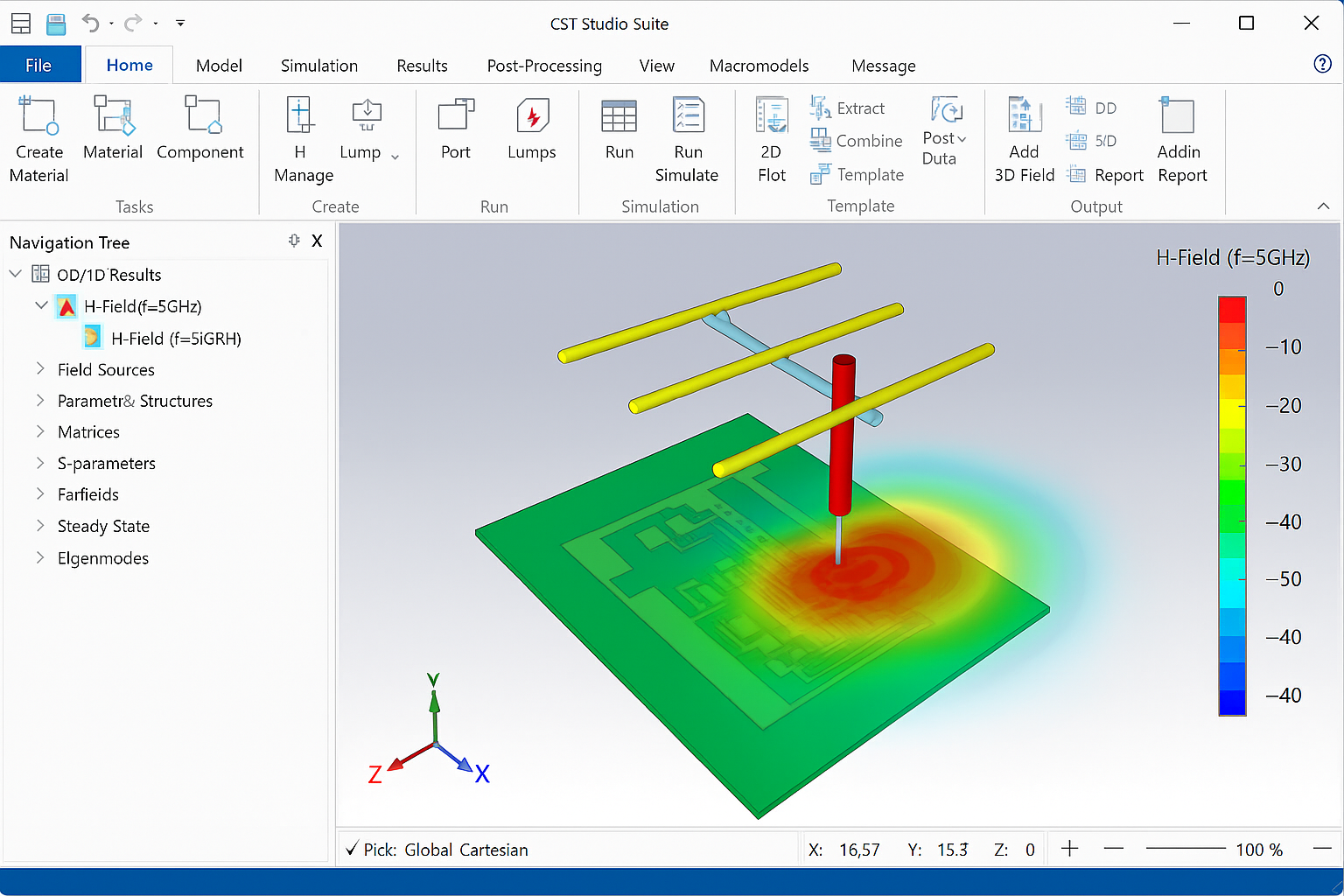Expand the Field Sources node

click(x=40, y=368)
